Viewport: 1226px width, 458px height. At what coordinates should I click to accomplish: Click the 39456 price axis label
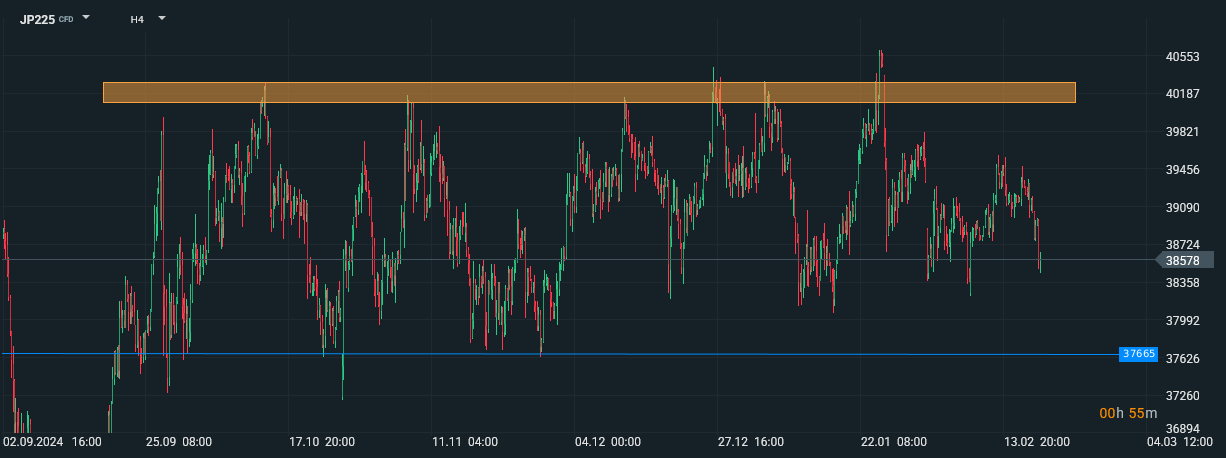click(x=1183, y=170)
